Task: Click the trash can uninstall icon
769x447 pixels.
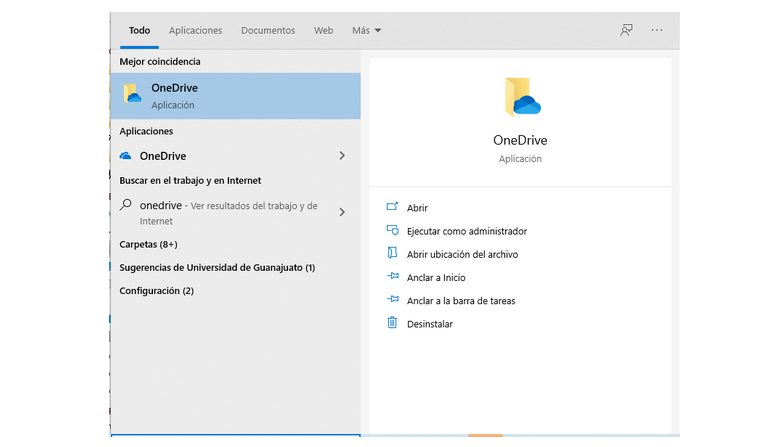Action: [x=392, y=322]
